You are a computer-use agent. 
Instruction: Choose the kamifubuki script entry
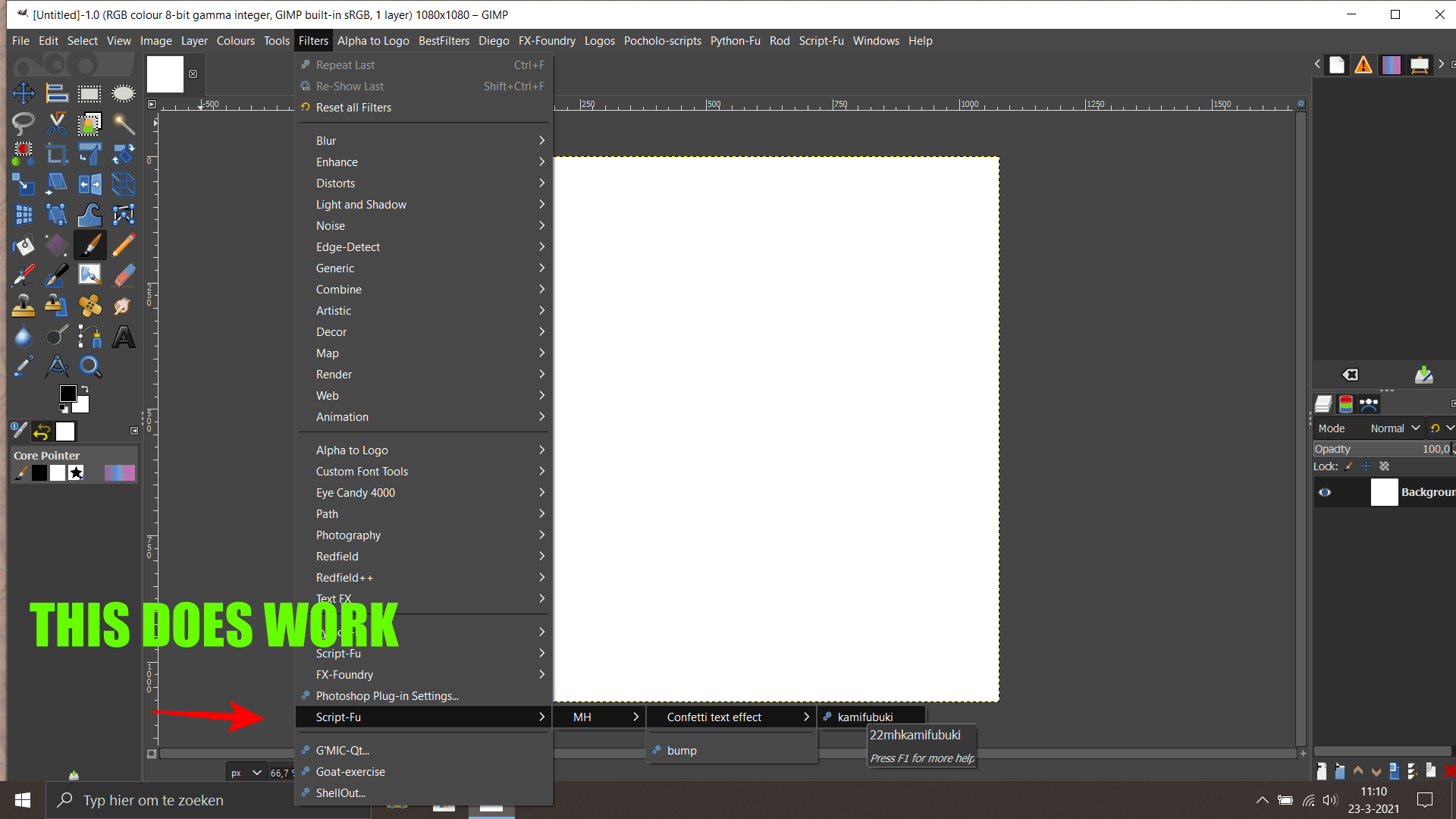[x=872, y=717]
